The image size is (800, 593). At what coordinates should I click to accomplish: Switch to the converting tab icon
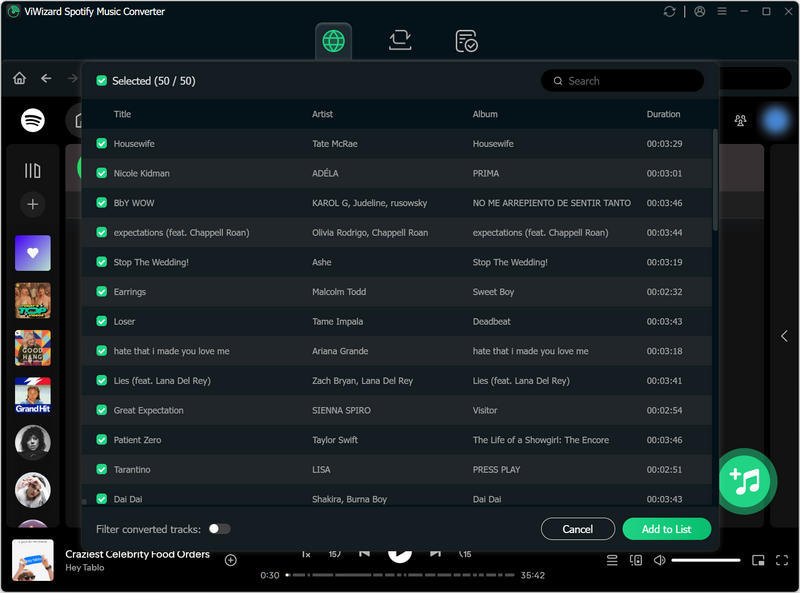pyautogui.click(x=400, y=40)
